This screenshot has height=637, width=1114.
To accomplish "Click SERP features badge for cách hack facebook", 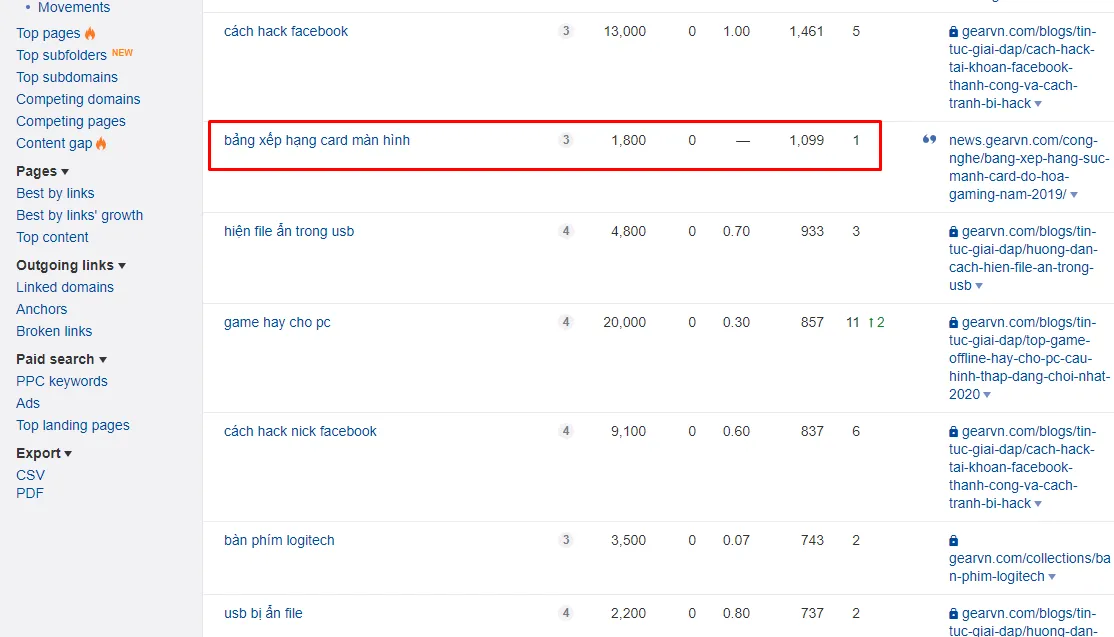I will click(x=566, y=31).
